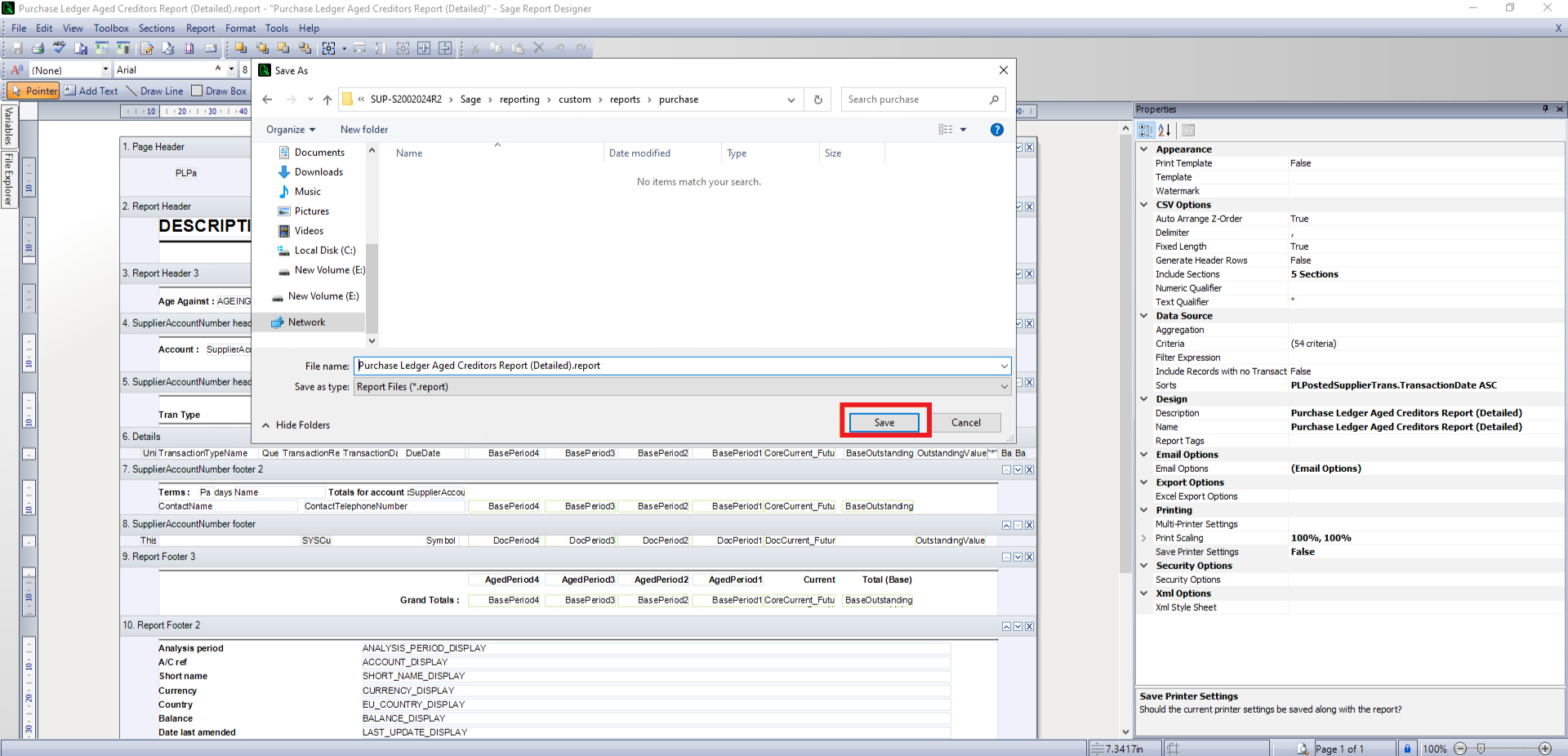Click the Cancel button
Image resolution: width=1568 pixels, height=756 pixels.
click(966, 422)
